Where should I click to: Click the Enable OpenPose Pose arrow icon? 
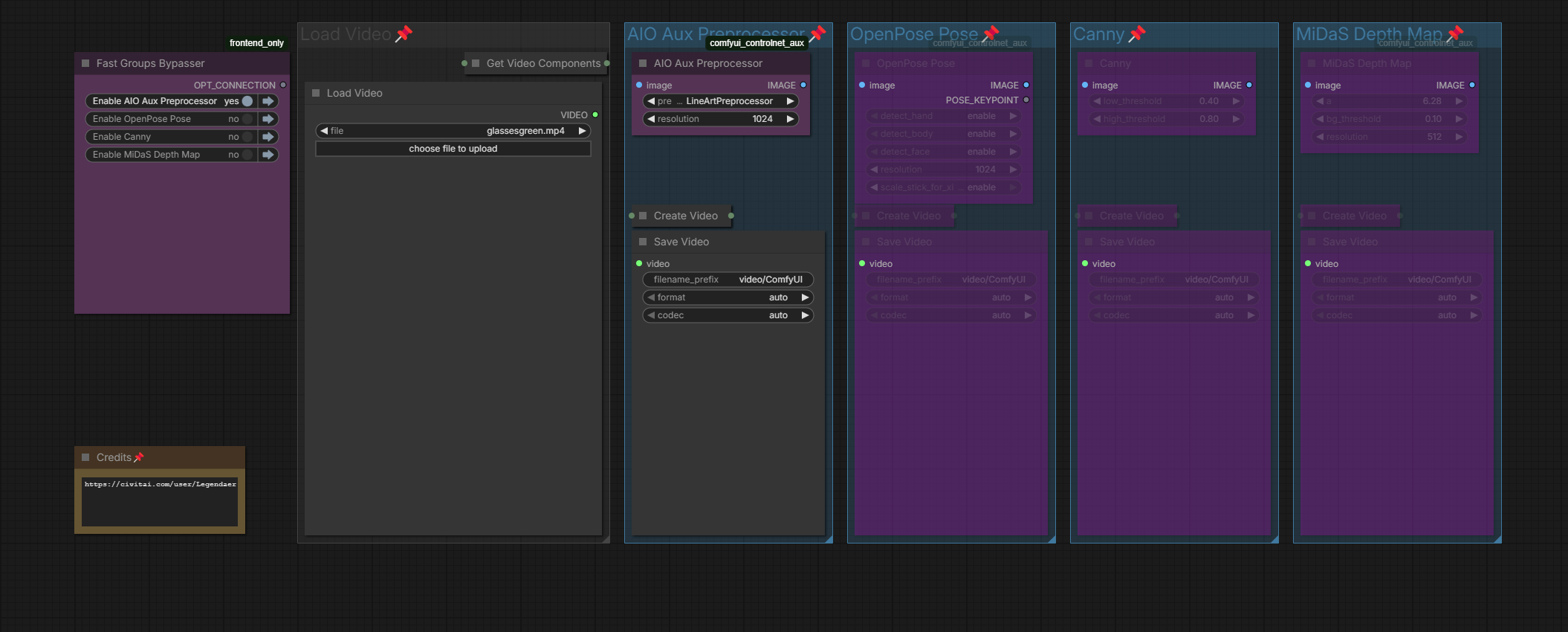point(268,119)
